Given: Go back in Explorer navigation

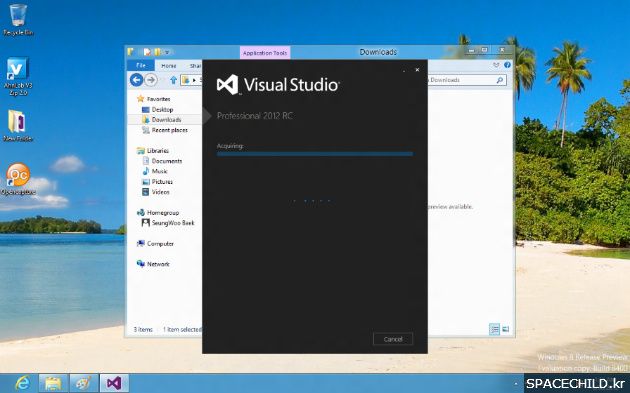Looking at the screenshot, I should click(x=137, y=80).
